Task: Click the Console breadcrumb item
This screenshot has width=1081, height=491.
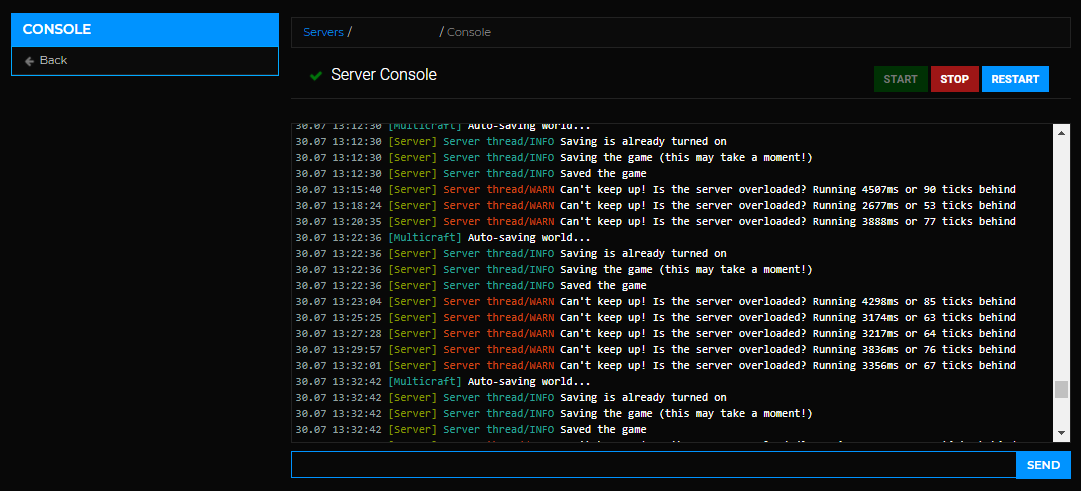Action: (x=469, y=32)
